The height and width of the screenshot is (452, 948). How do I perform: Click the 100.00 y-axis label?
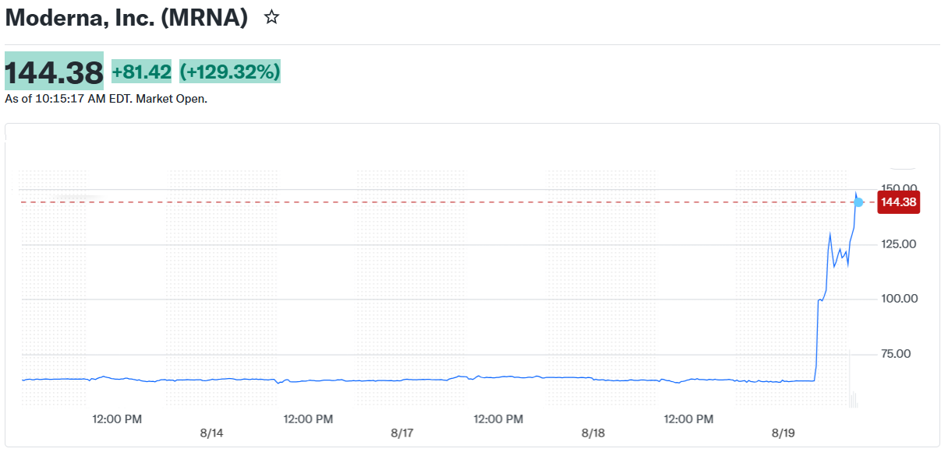900,299
